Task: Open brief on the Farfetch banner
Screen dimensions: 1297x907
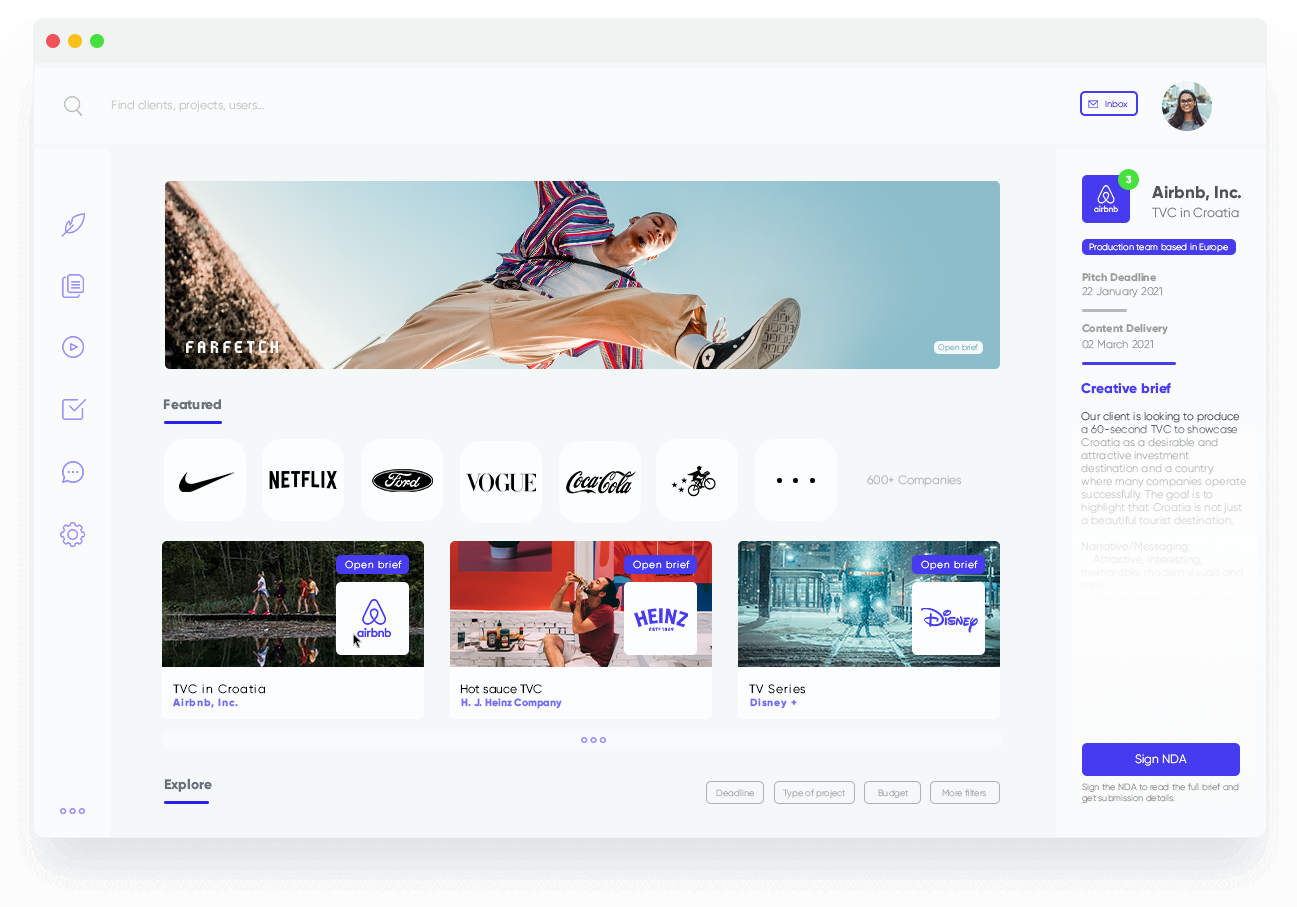Action: (x=958, y=348)
